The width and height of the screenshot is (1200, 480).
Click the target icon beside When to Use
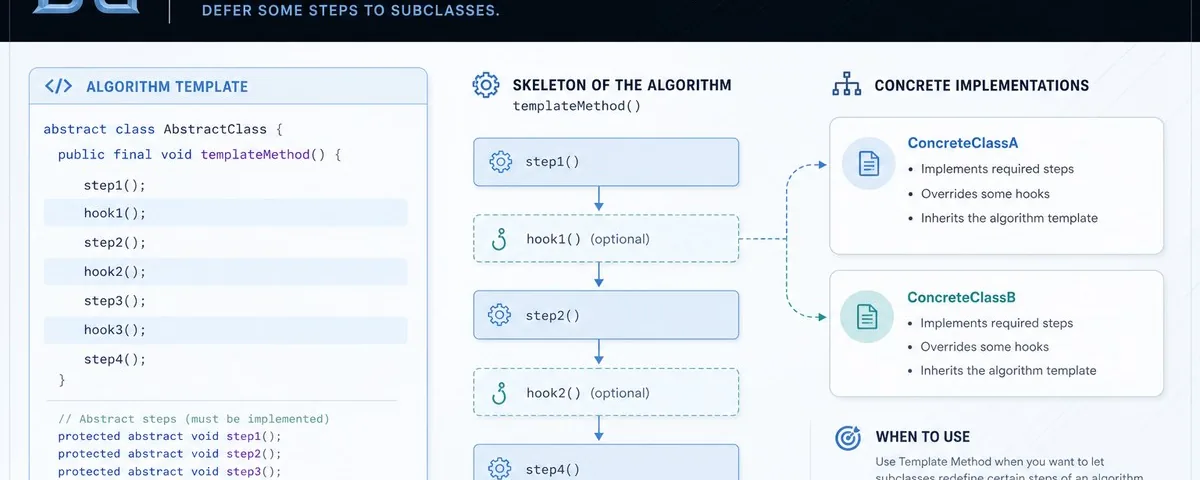[x=847, y=437]
